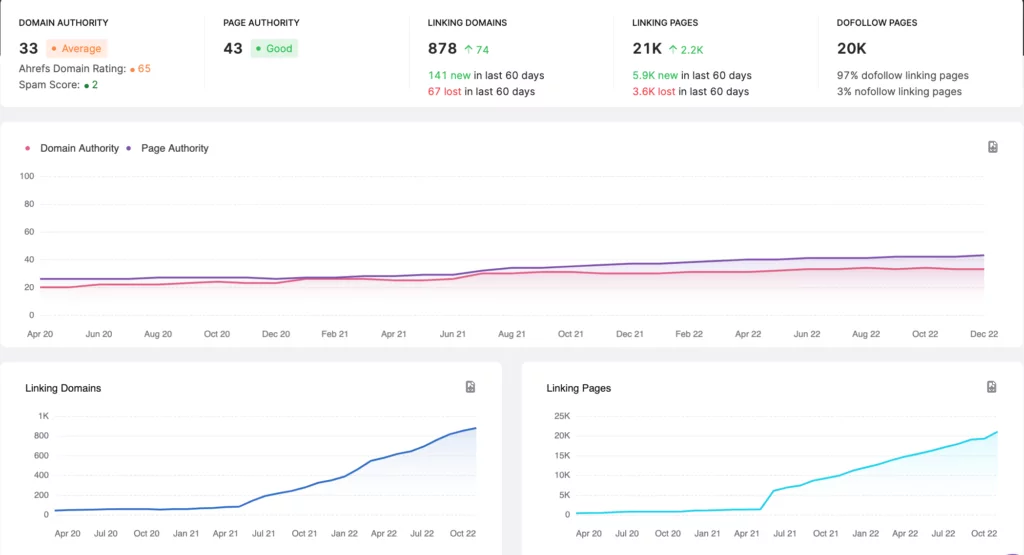
Task: Click export icon on Domain Authority chart
Action: point(992,147)
